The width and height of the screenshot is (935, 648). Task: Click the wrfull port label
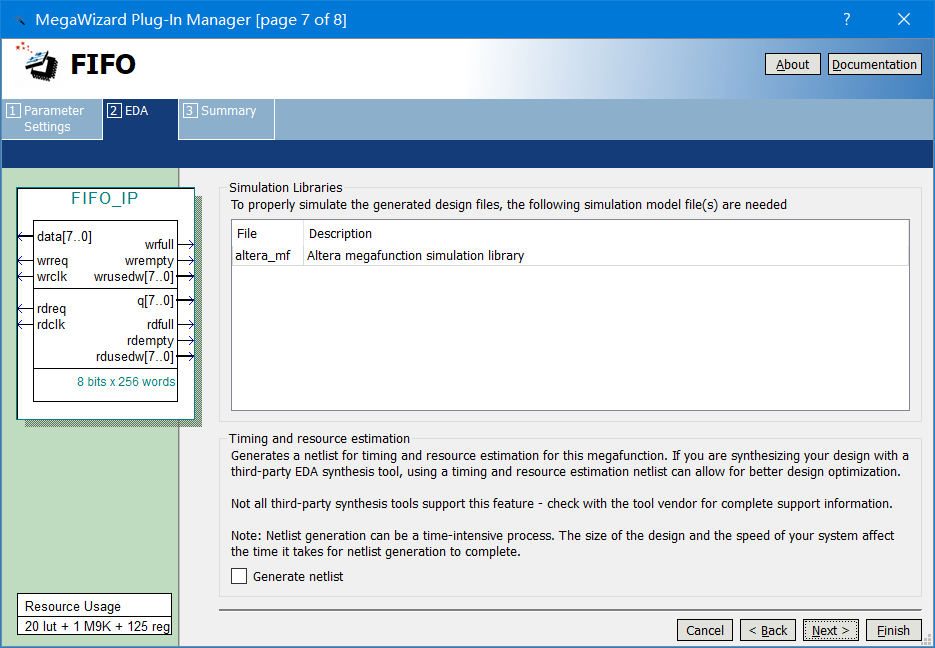pyautogui.click(x=159, y=244)
